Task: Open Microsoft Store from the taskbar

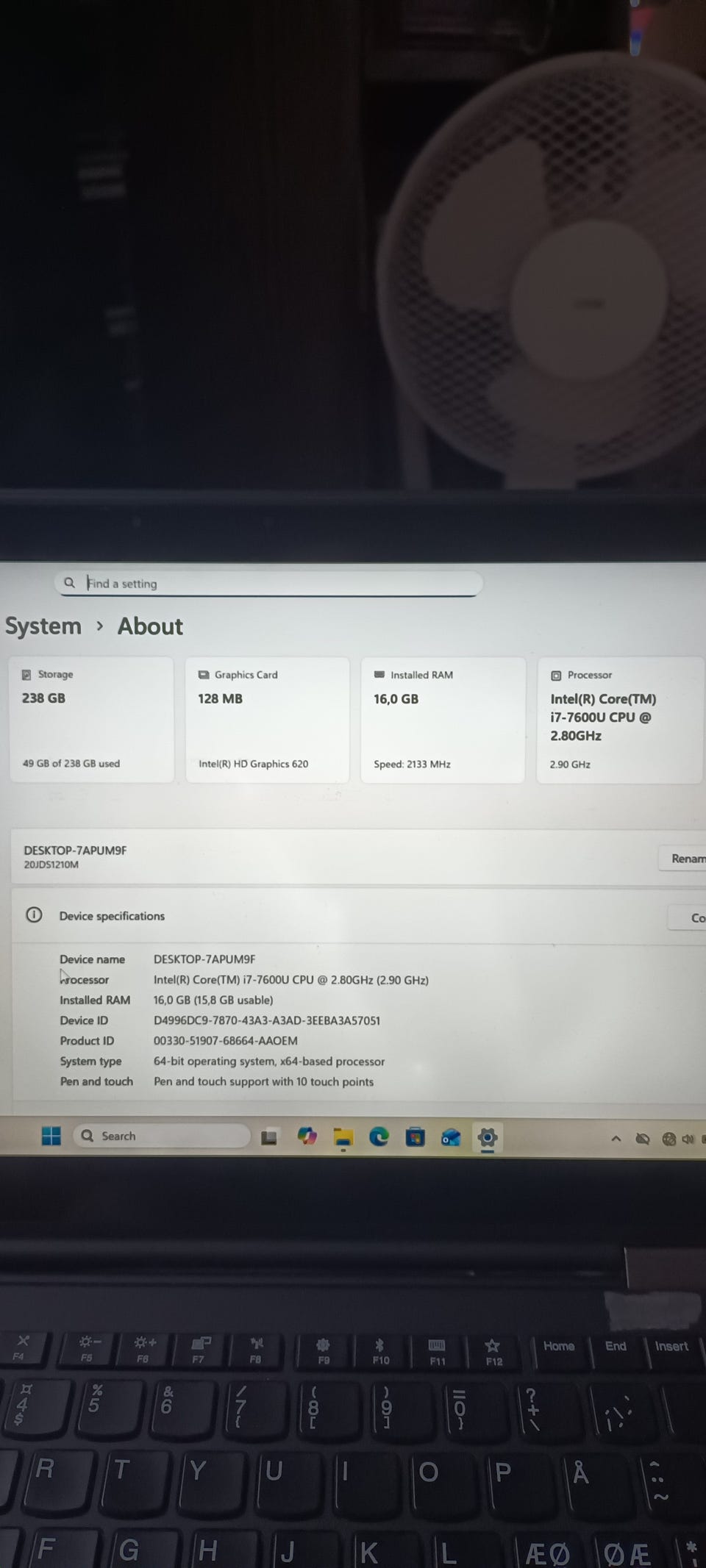Action: 415,1138
